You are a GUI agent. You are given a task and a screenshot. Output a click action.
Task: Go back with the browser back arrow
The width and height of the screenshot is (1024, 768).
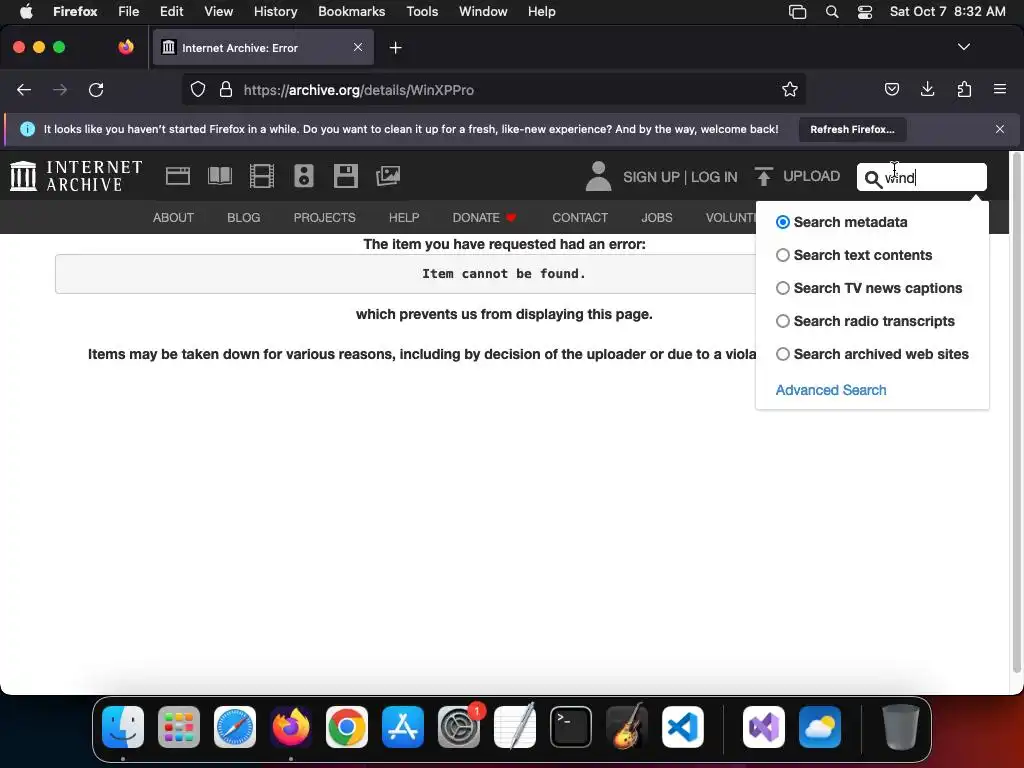[24, 89]
